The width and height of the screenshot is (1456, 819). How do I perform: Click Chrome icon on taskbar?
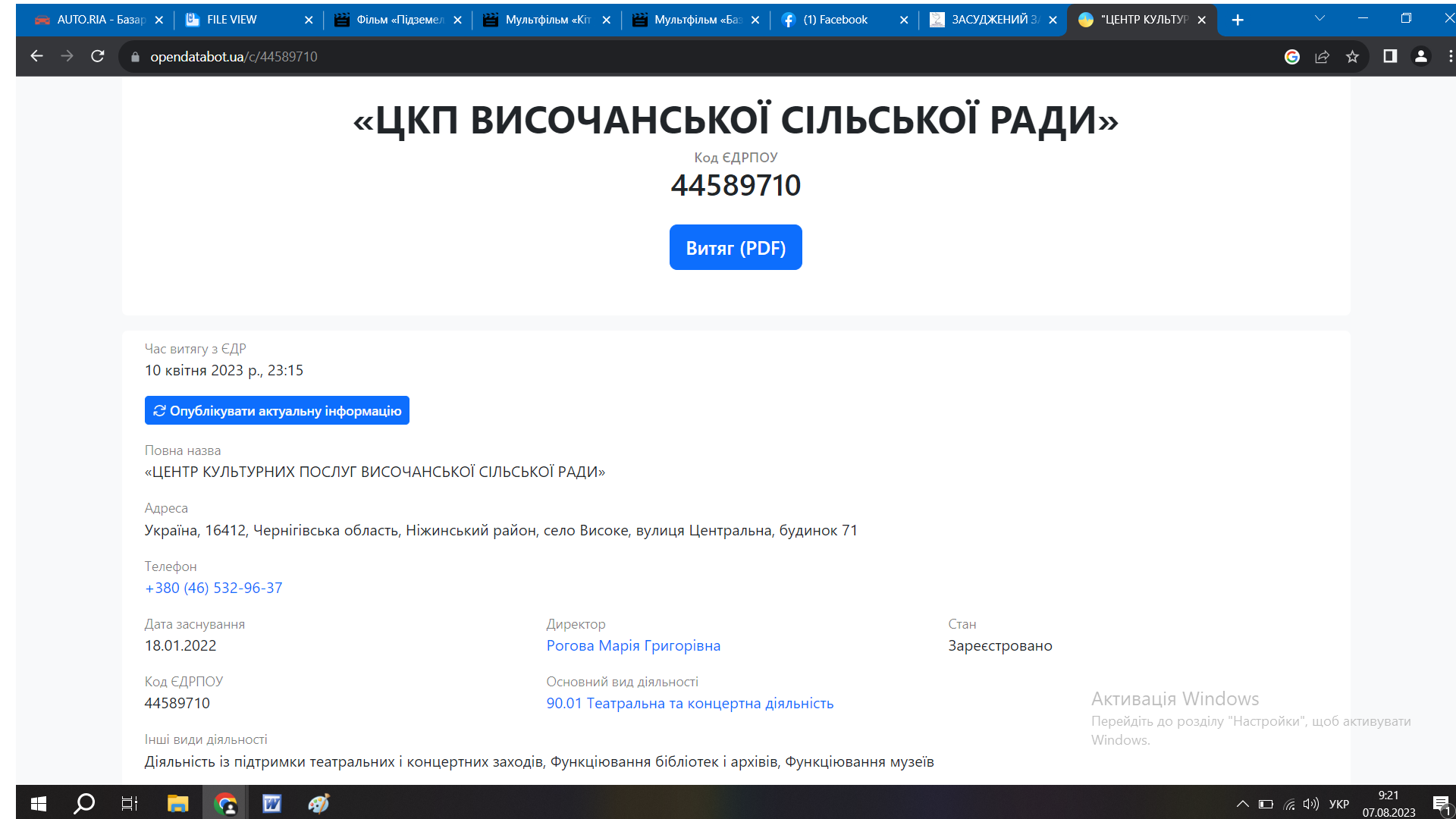tap(224, 803)
